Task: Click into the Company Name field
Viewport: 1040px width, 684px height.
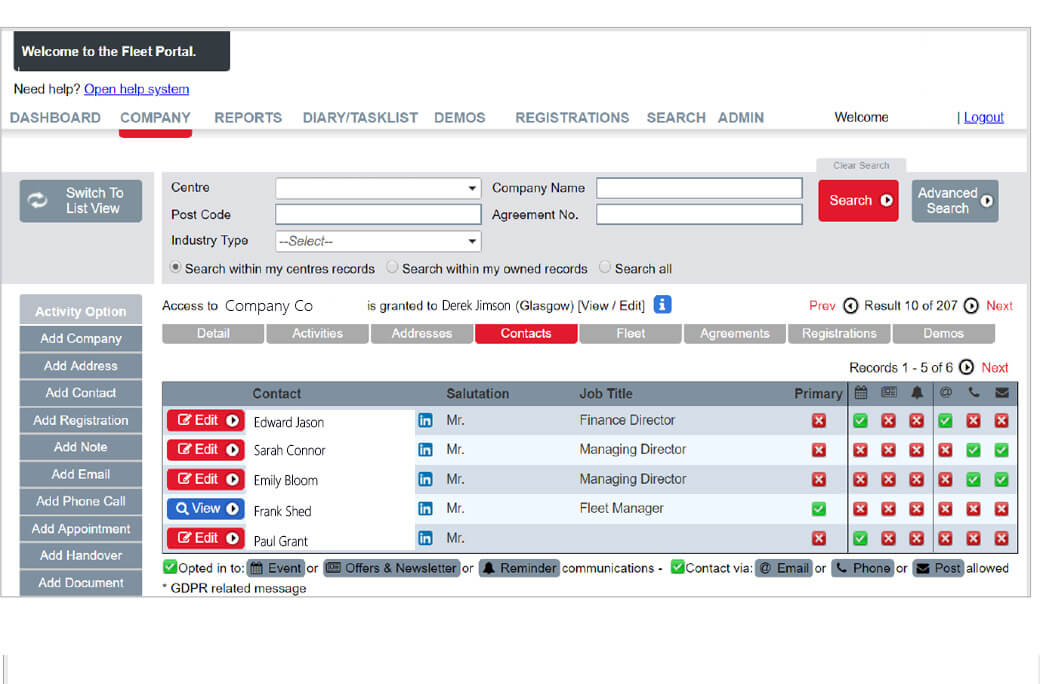Action: [x=699, y=188]
